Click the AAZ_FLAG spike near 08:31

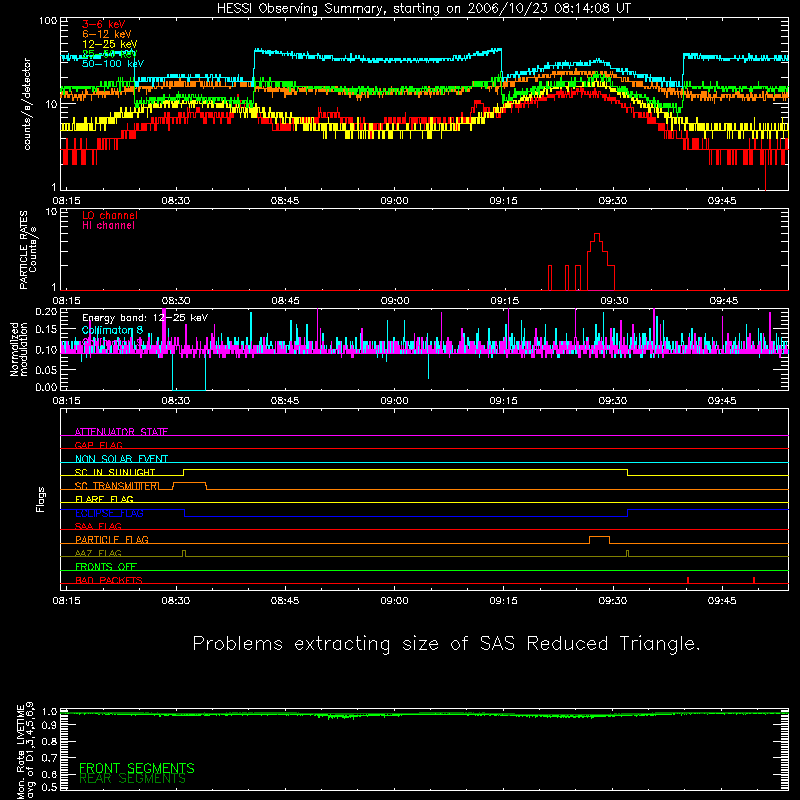[x=184, y=553]
